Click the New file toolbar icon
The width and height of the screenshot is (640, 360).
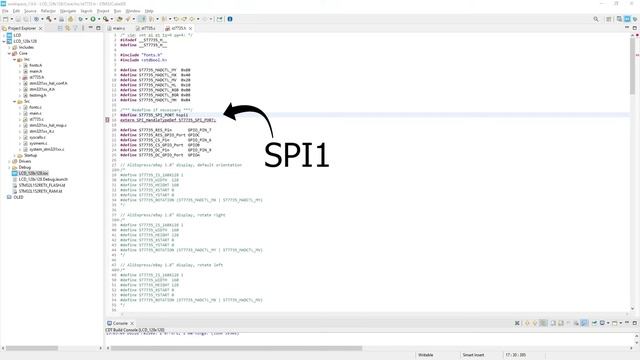(x=5, y=19)
